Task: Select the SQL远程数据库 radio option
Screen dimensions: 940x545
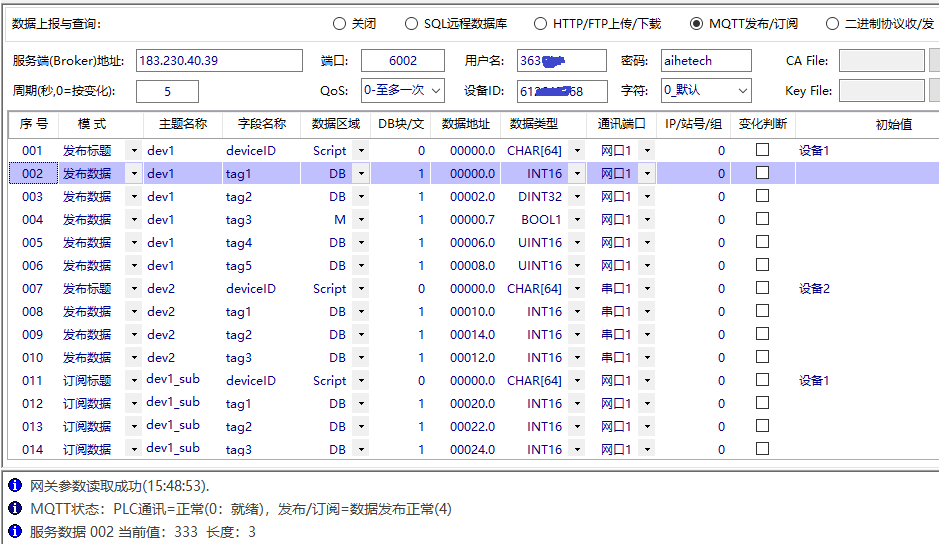Action: [x=412, y=24]
